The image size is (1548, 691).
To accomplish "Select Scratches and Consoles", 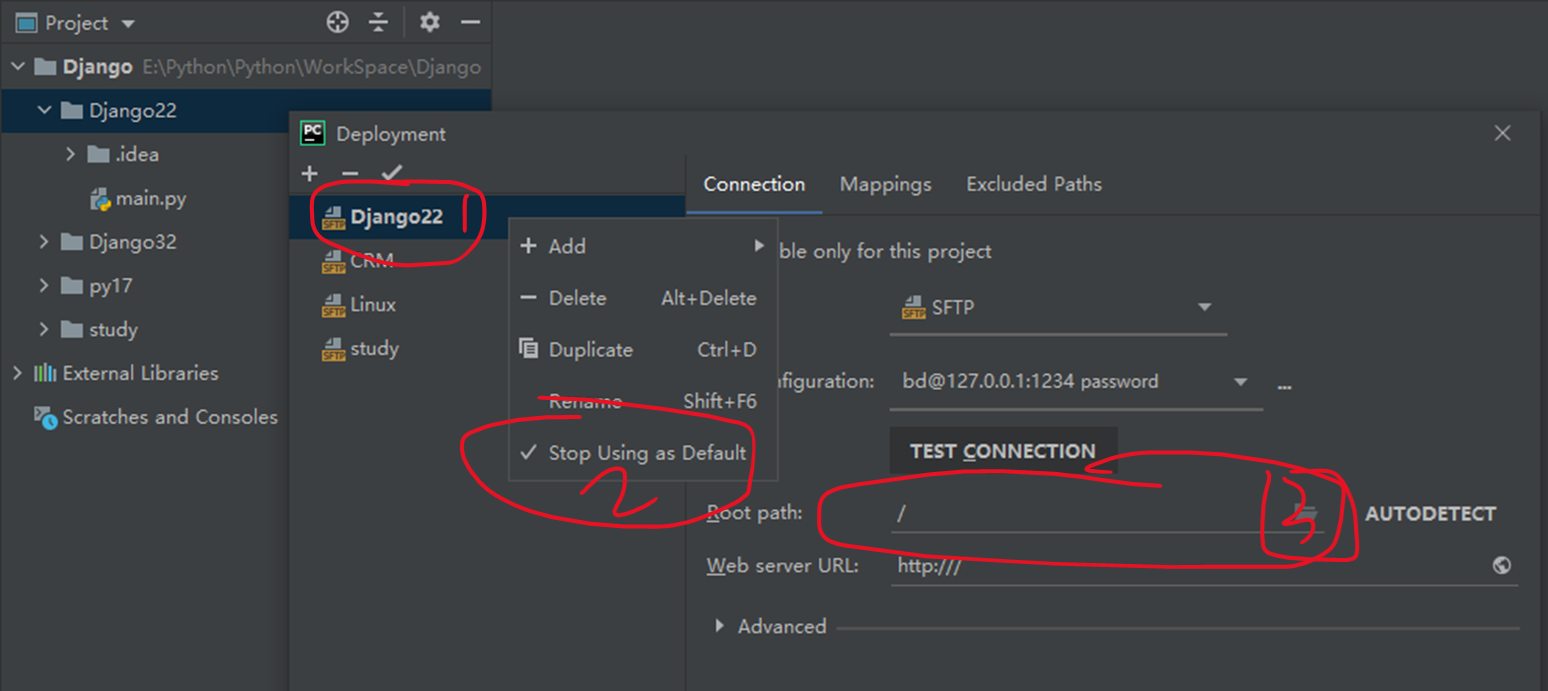I will 170,417.
